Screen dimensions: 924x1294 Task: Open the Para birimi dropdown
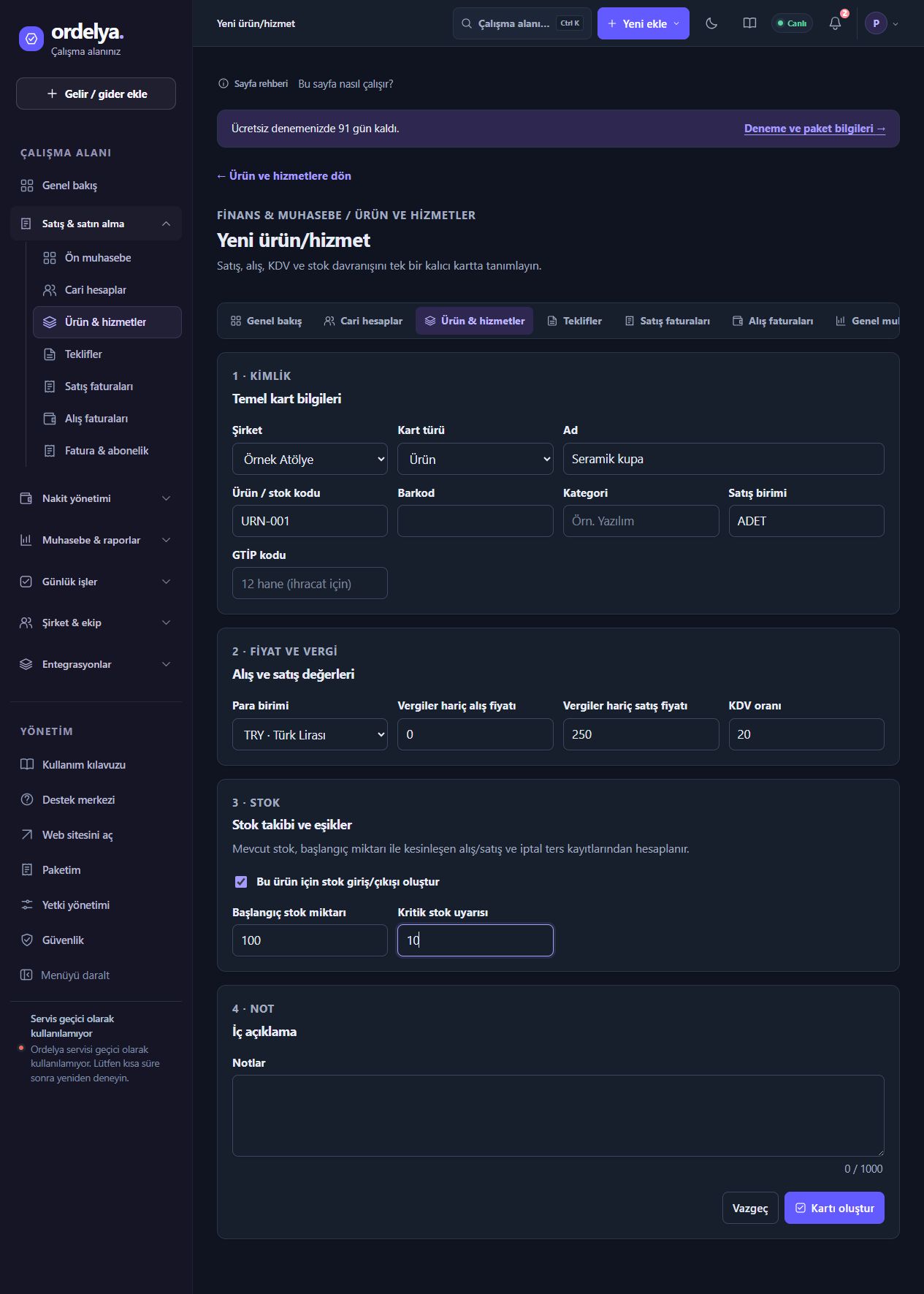310,734
